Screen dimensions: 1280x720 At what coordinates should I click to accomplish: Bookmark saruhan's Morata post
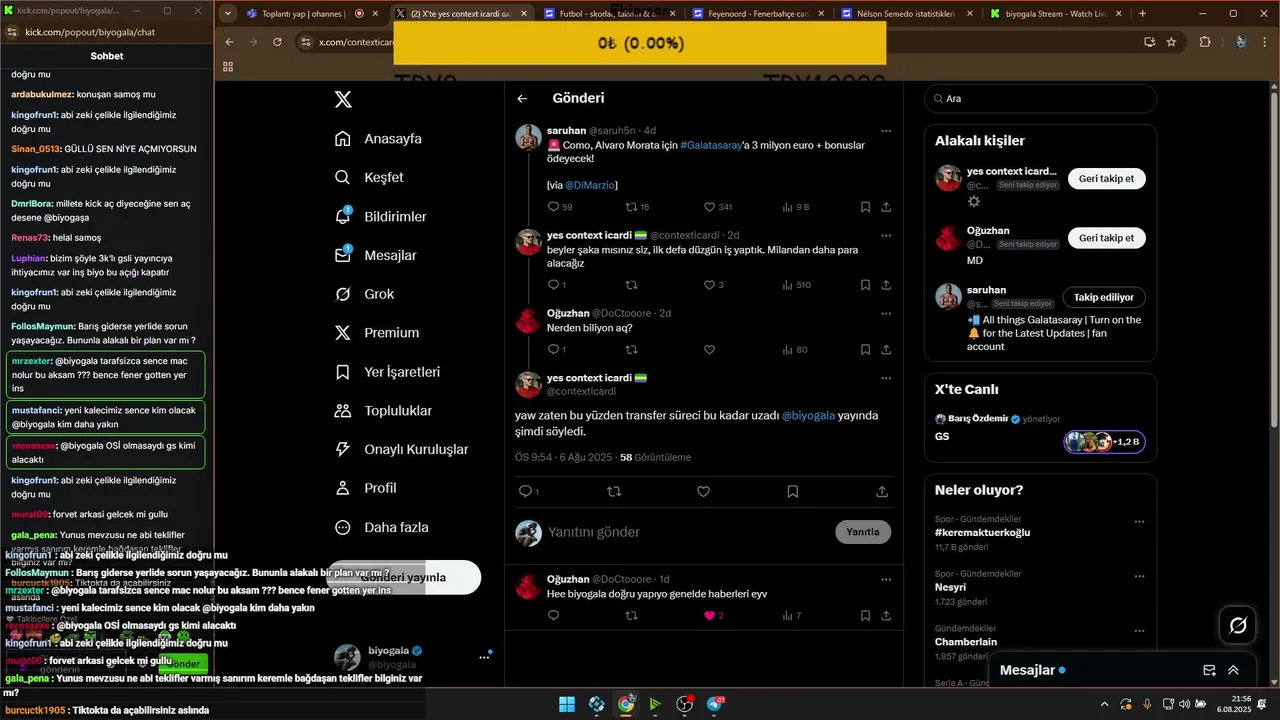click(865, 207)
